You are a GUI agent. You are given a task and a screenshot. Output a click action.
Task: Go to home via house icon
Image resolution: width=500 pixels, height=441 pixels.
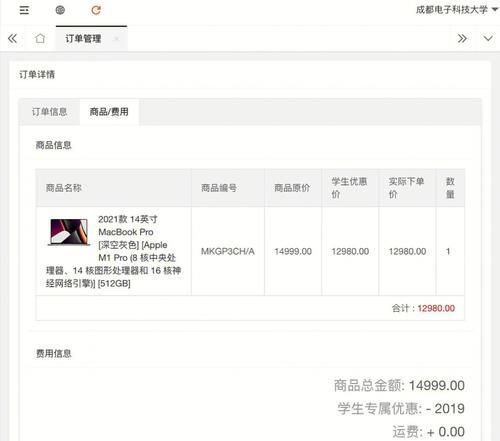(x=40, y=39)
